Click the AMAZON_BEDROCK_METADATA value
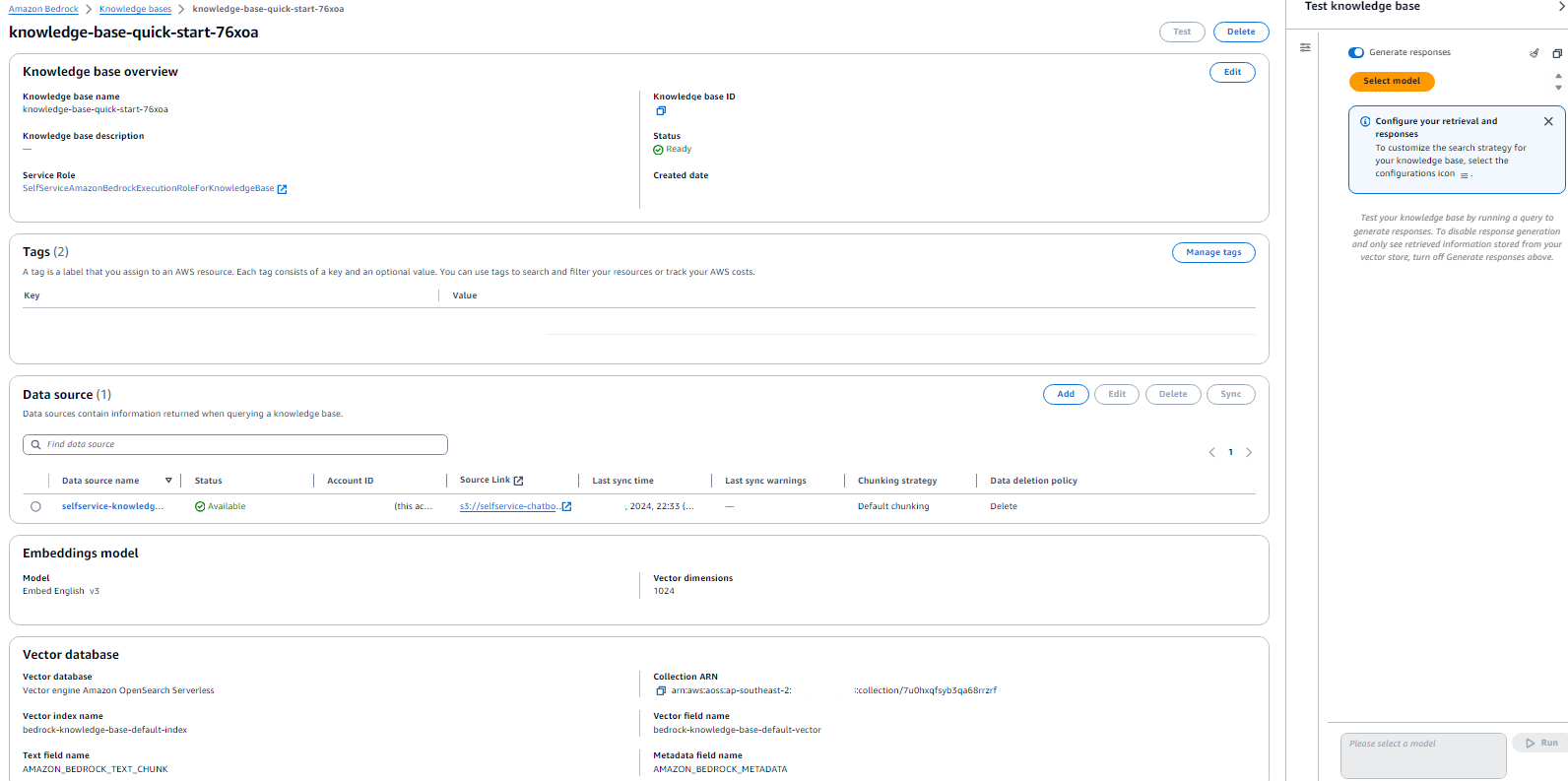The width and height of the screenshot is (1568, 781). click(x=720, y=769)
